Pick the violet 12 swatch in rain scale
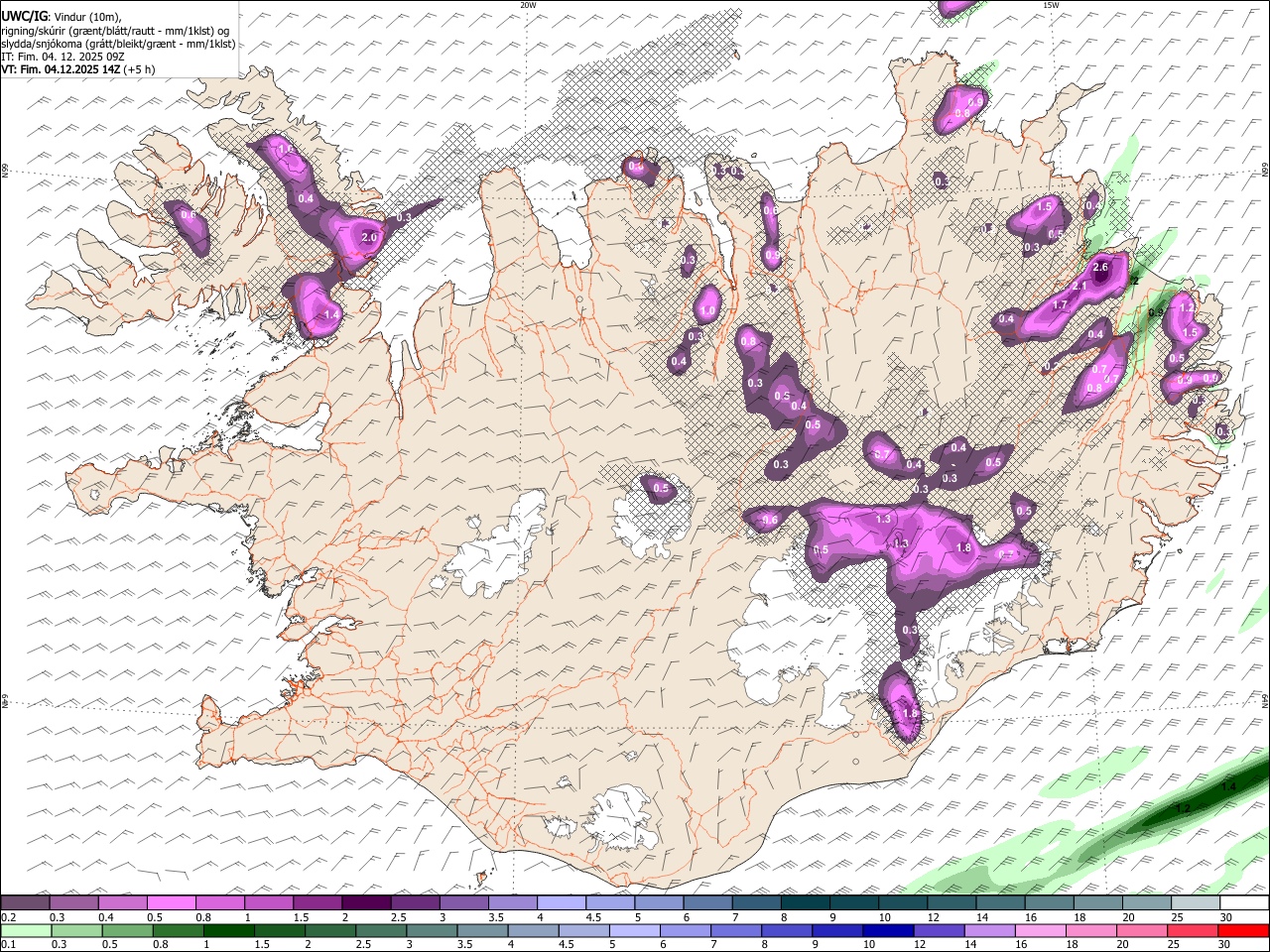 coord(939,930)
